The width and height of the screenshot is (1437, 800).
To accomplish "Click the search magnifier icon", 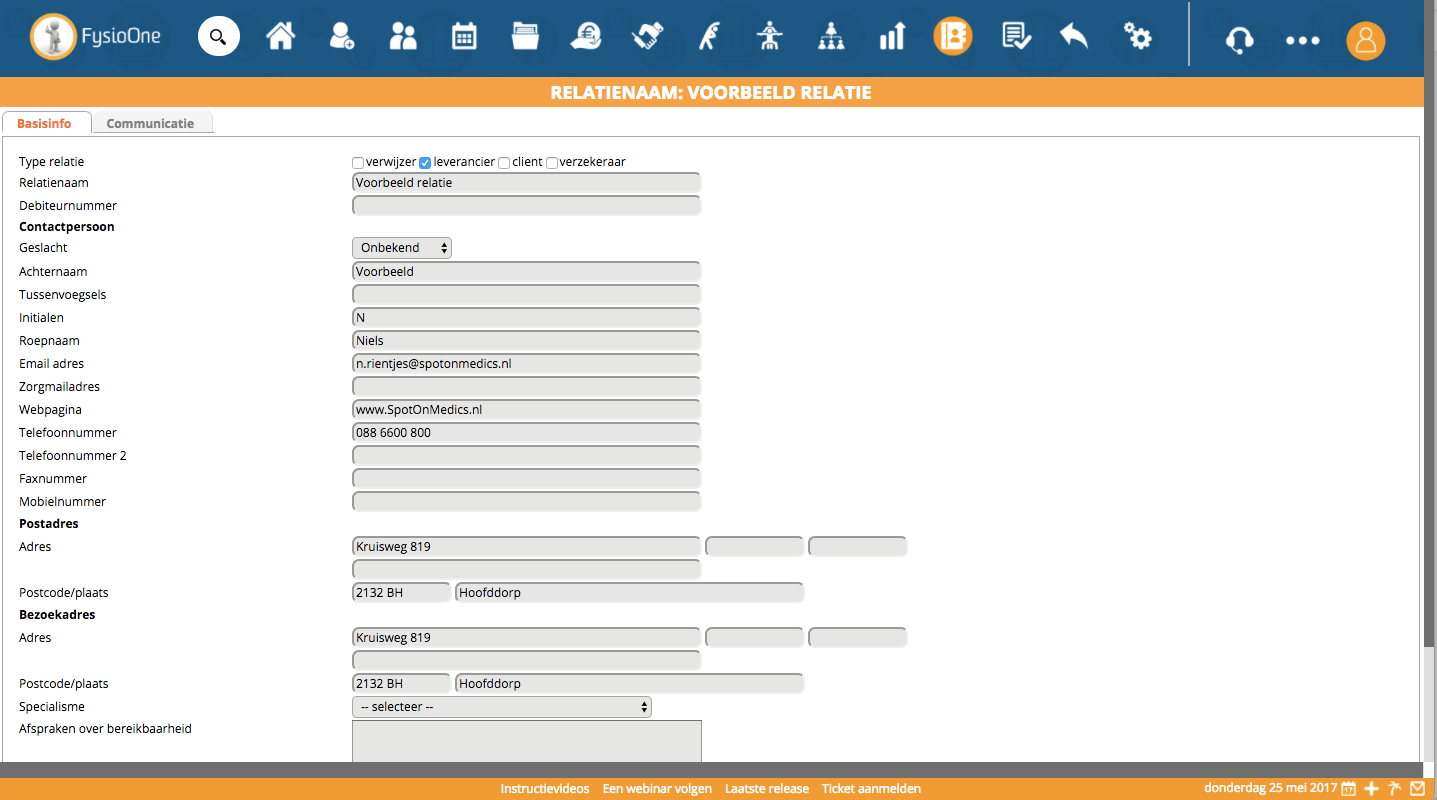I will [x=218, y=38].
